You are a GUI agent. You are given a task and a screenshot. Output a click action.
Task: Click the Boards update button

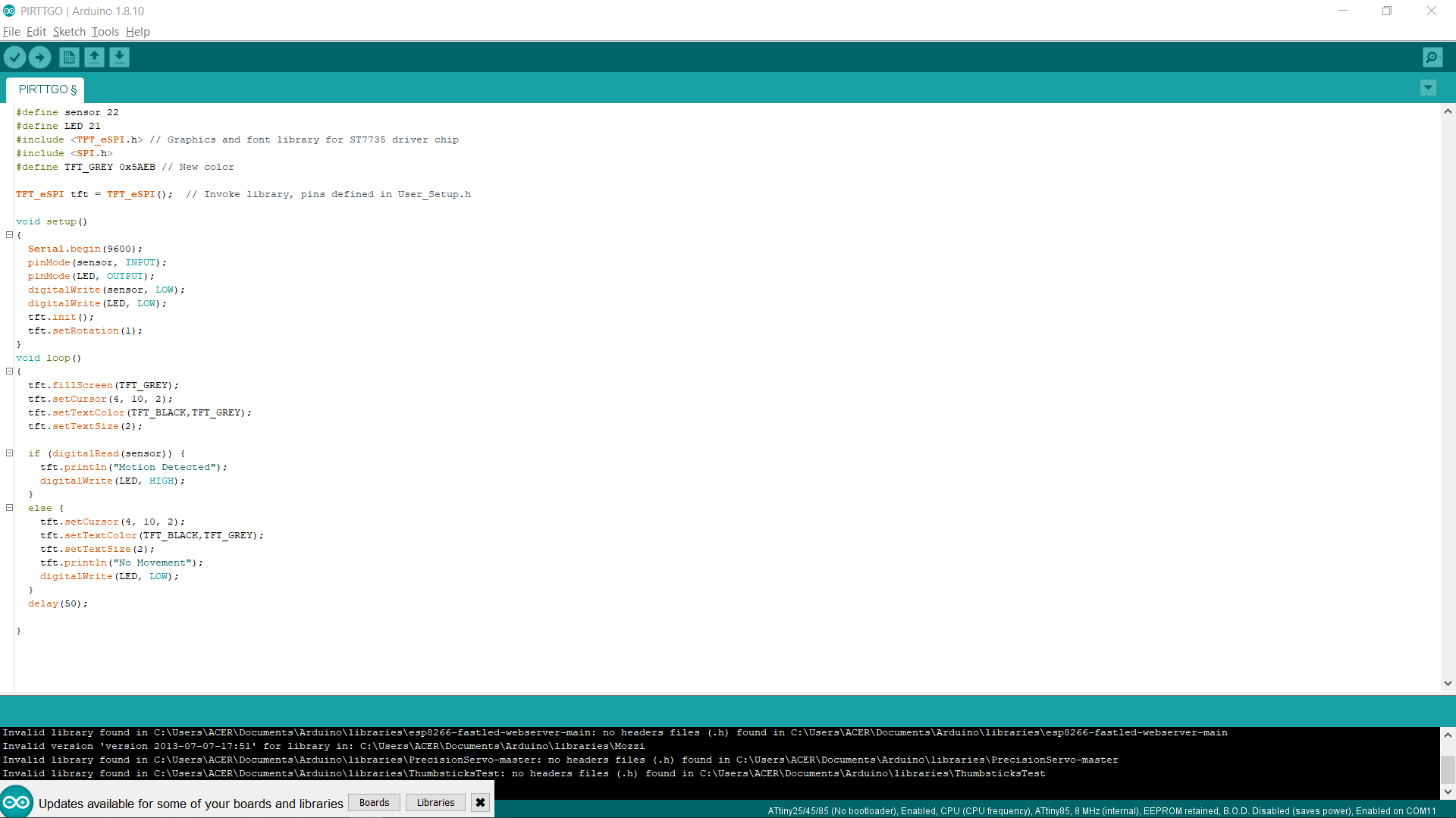tap(374, 802)
